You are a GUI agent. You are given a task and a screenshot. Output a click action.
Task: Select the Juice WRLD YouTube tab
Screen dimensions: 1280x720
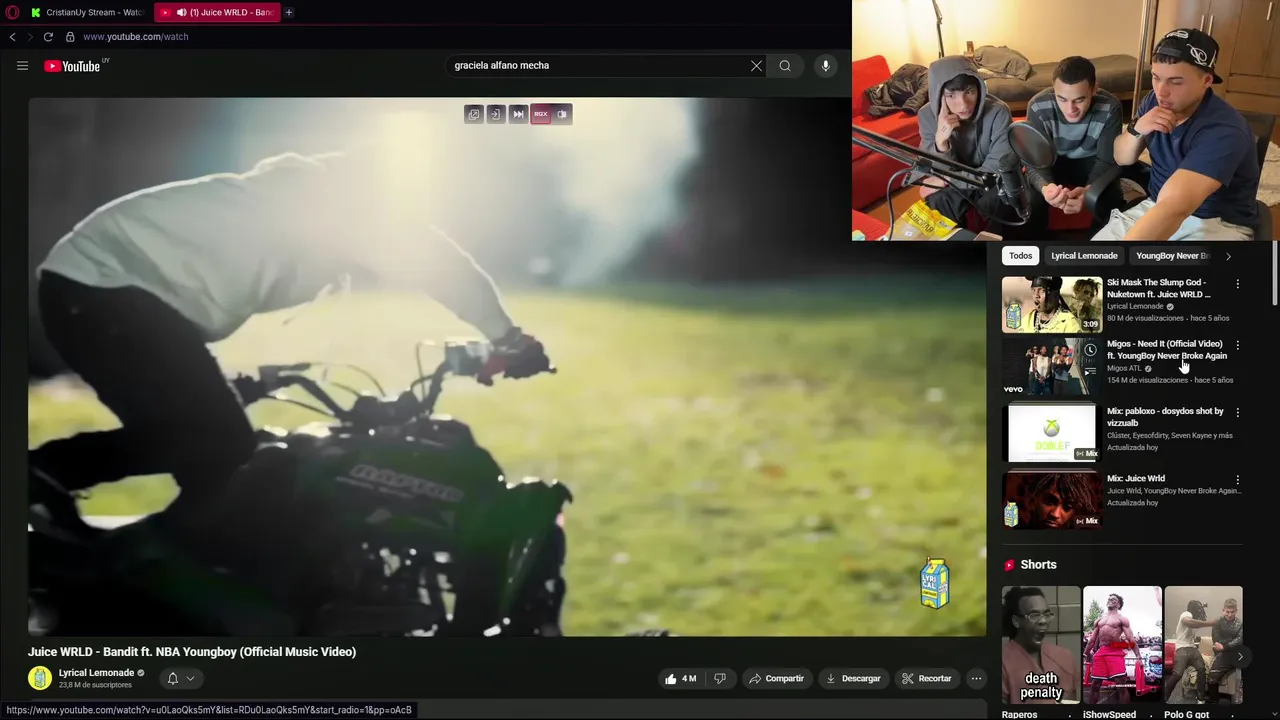pyautogui.click(x=219, y=12)
